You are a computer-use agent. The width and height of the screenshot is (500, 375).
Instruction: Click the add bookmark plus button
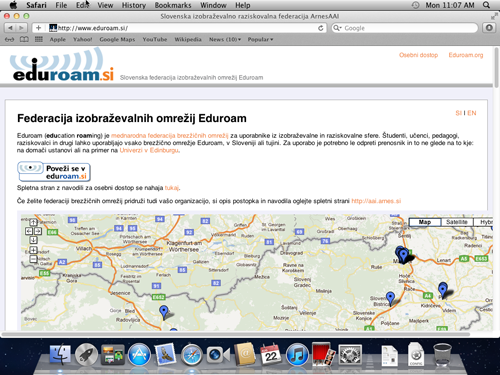38,28
